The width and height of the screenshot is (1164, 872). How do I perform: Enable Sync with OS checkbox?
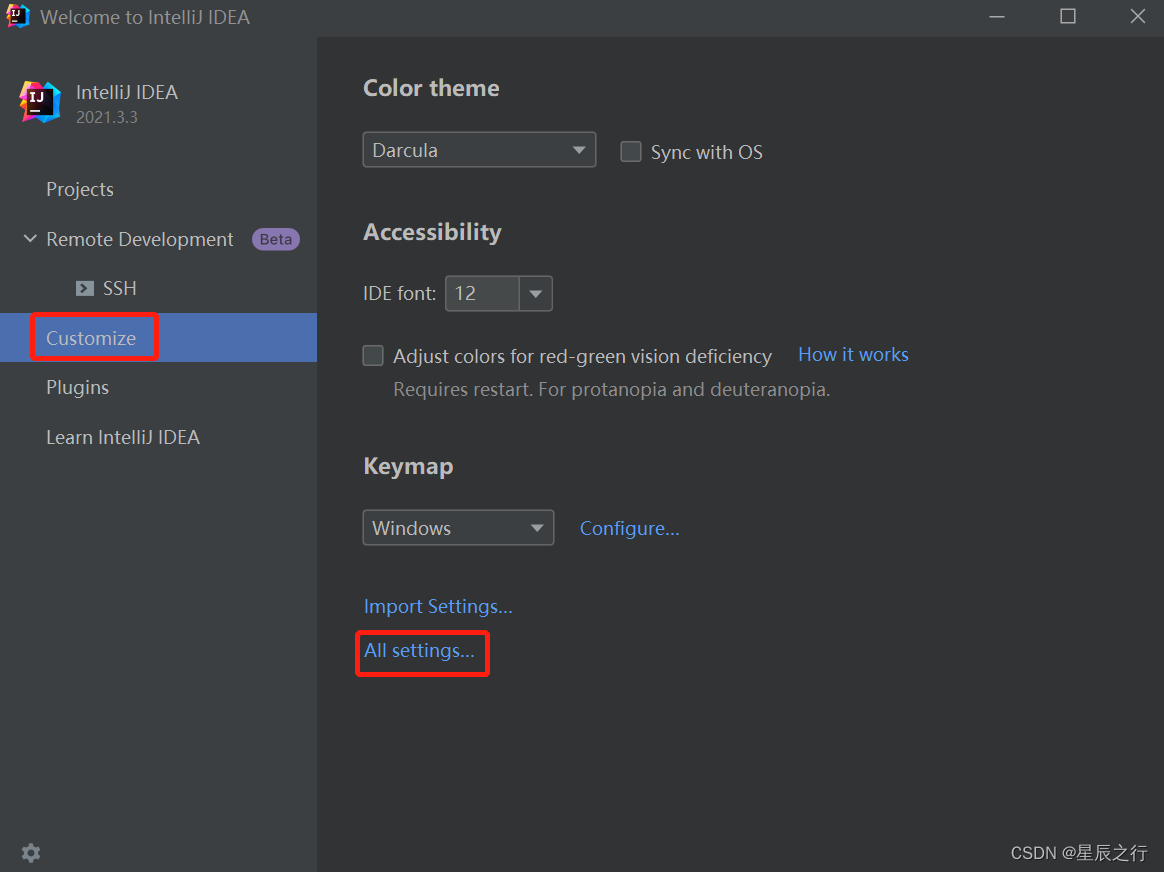[x=631, y=151]
